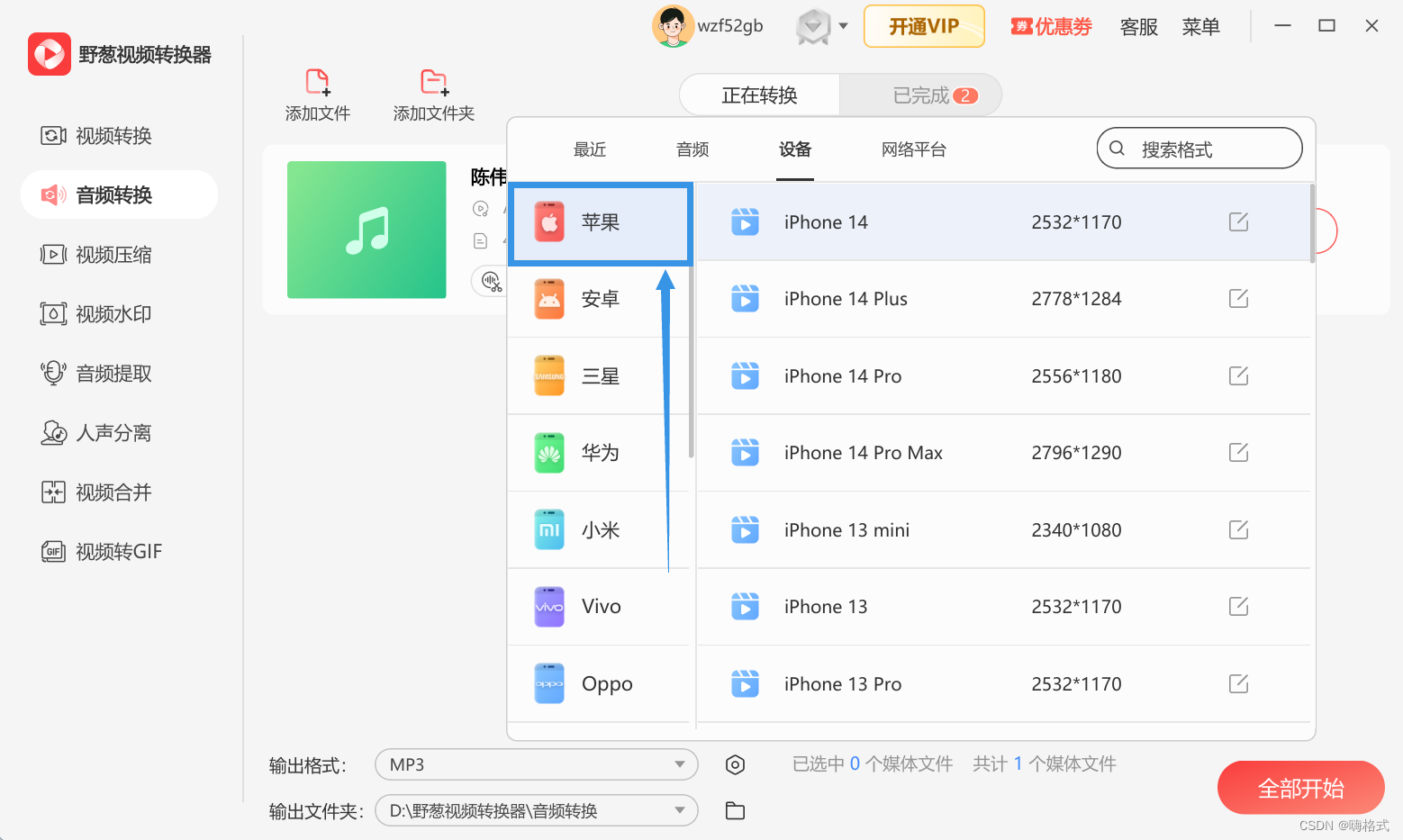
Task: Click the music file thumbnail
Action: tap(367, 230)
